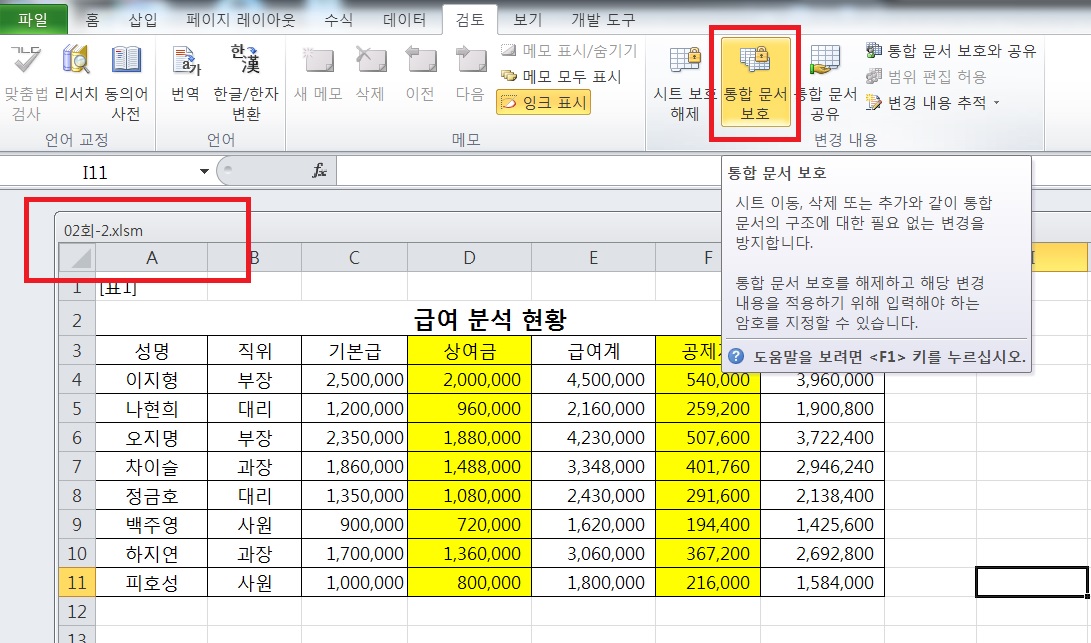Click 통합 문서 보호와 공유 button
Screen dimensions: 1091x643
click(950, 51)
